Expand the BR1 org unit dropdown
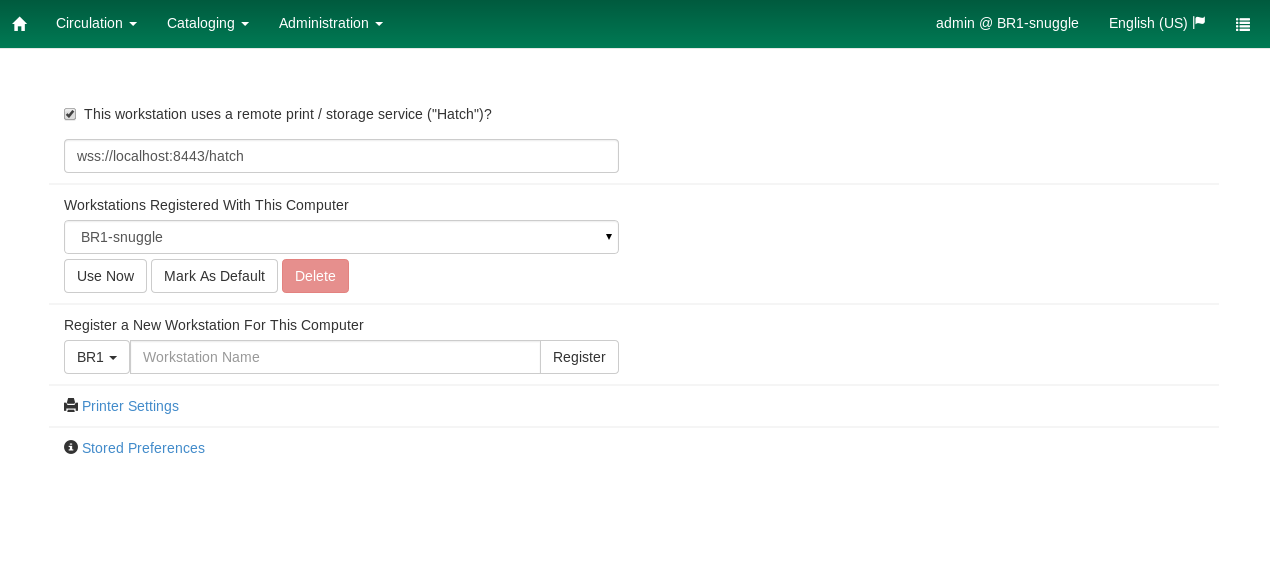Screen dimensions: 1270x588 tap(97, 357)
